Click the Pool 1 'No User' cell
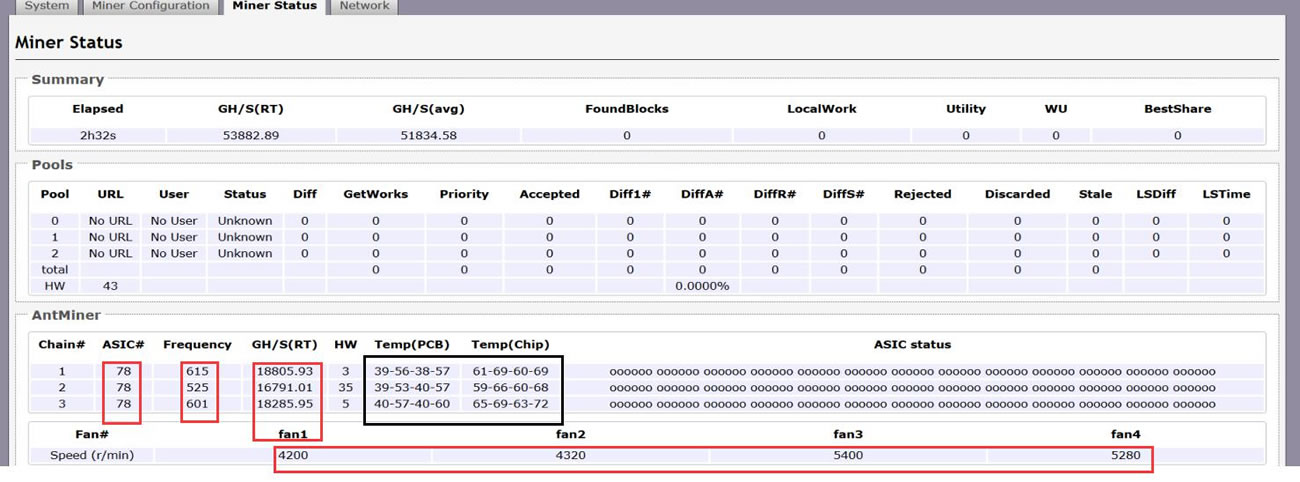The width and height of the screenshot is (1300, 482). [174, 237]
